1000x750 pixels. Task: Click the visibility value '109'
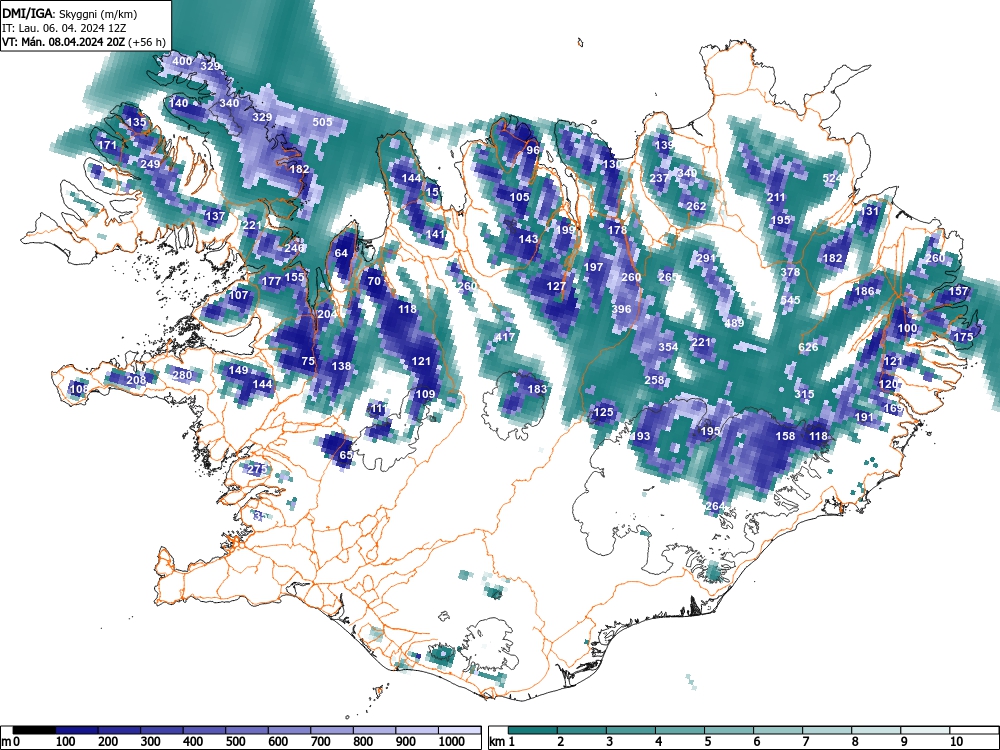(425, 394)
